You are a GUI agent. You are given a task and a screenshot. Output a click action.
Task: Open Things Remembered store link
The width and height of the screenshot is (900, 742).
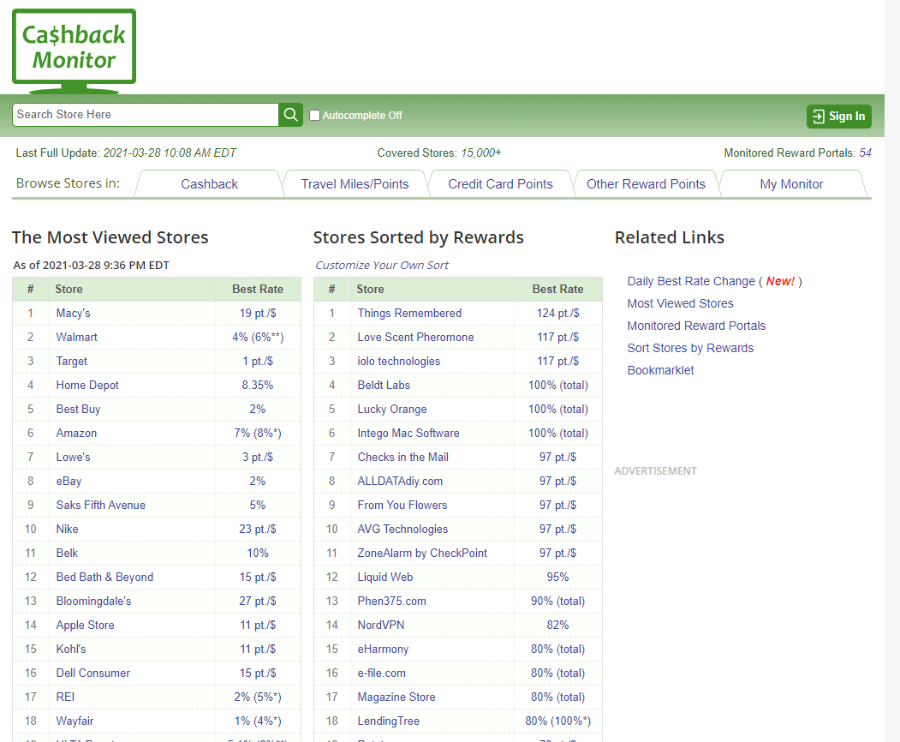coord(409,313)
